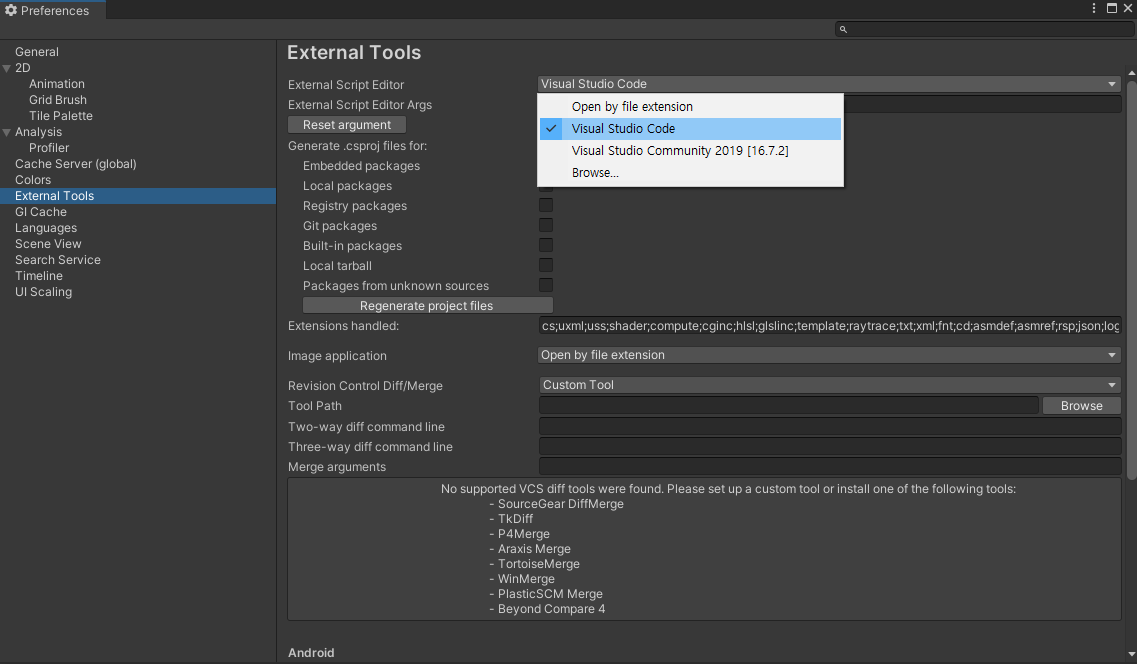The width and height of the screenshot is (1137, 664).
Task: Maximize the Preferences window
Action: click(1112, 9)
